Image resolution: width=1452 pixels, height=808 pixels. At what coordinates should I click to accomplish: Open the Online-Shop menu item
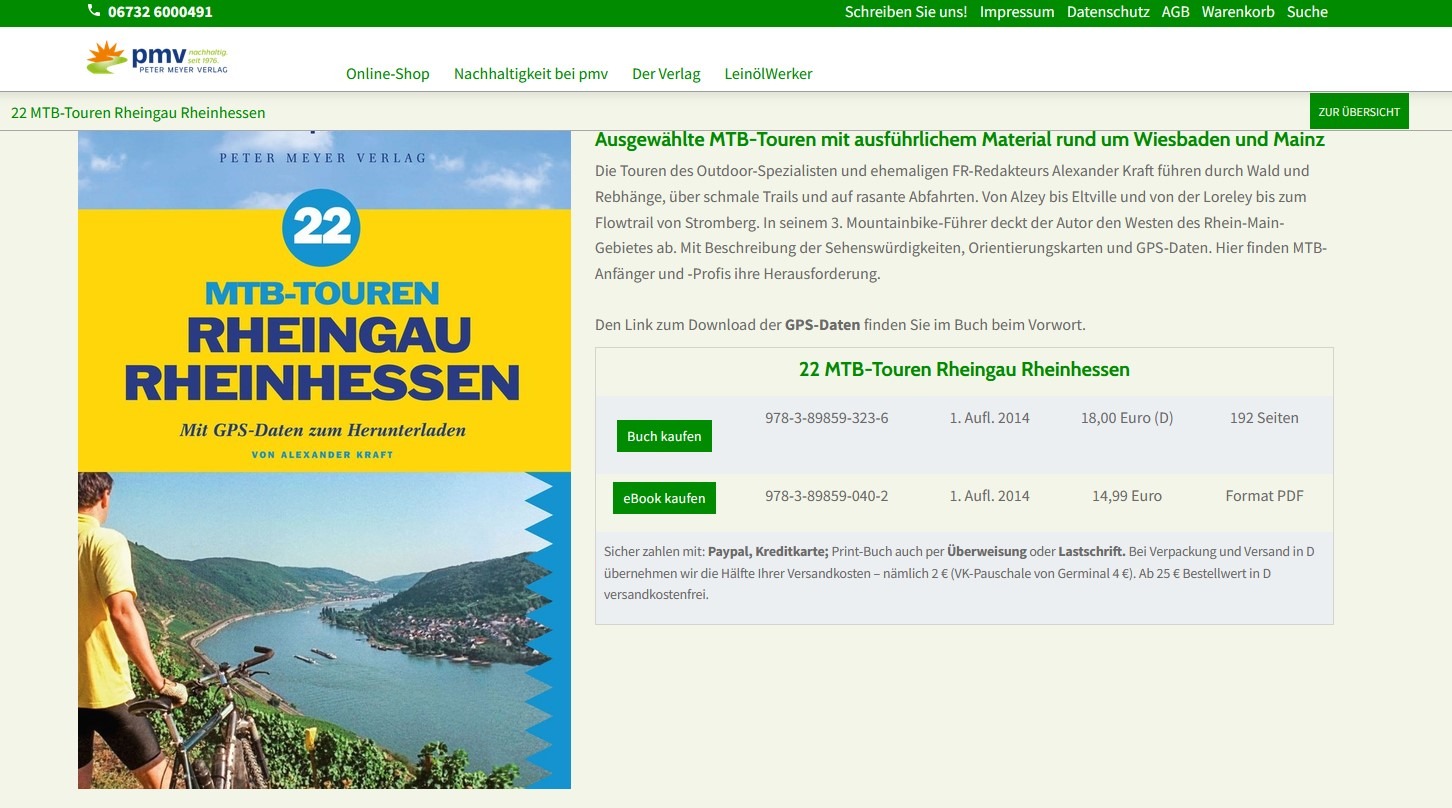pyautogui.click(x=388, y=74)
